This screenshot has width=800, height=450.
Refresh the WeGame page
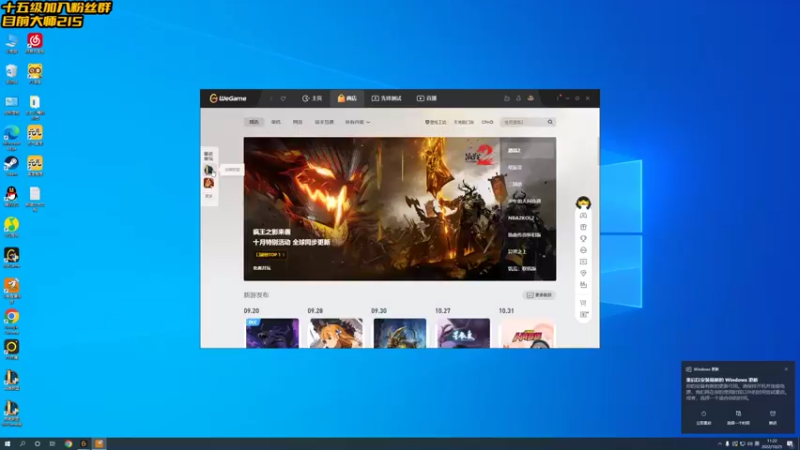tap(283, 98)
